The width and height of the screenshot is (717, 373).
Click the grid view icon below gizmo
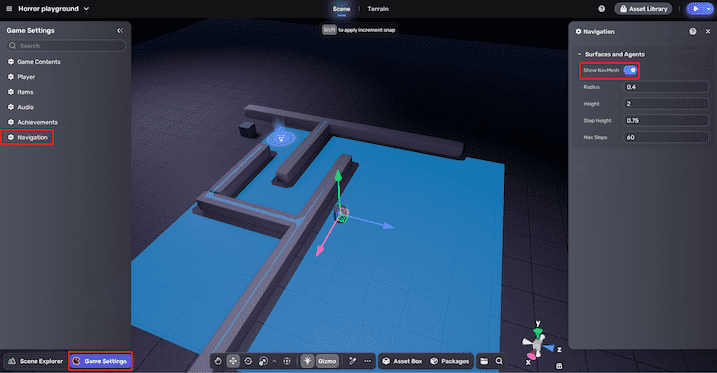click(558, 366)
